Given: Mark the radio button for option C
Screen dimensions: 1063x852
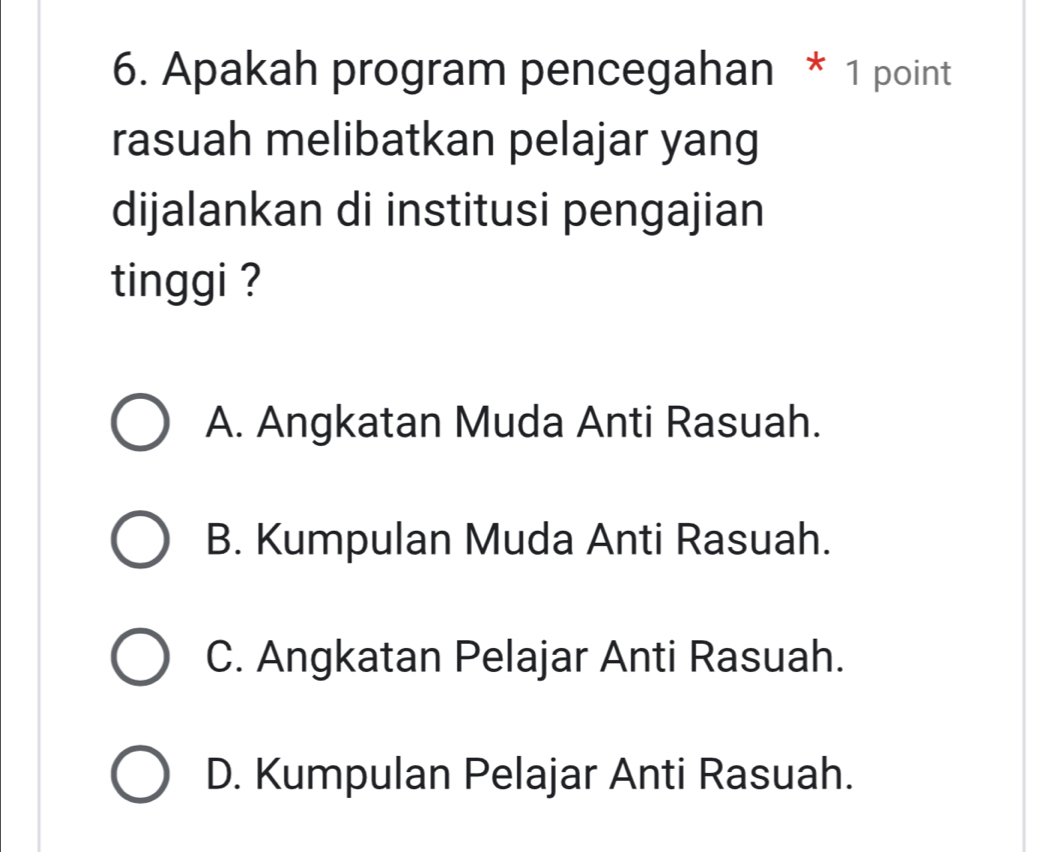Looking at the screenshot, I should (140, 657).
